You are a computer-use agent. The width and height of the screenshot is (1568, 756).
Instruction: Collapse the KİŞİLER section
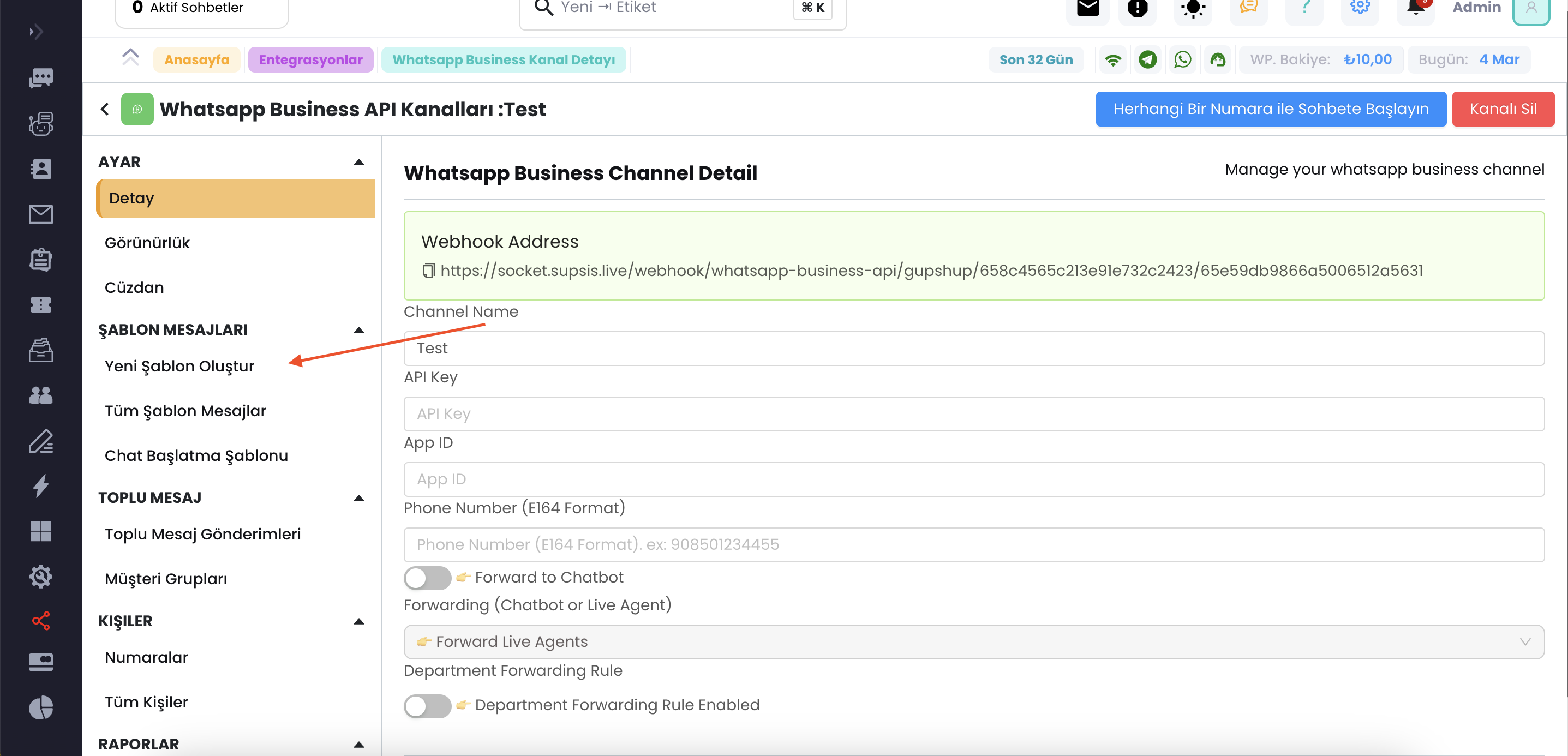click(358, 621)
